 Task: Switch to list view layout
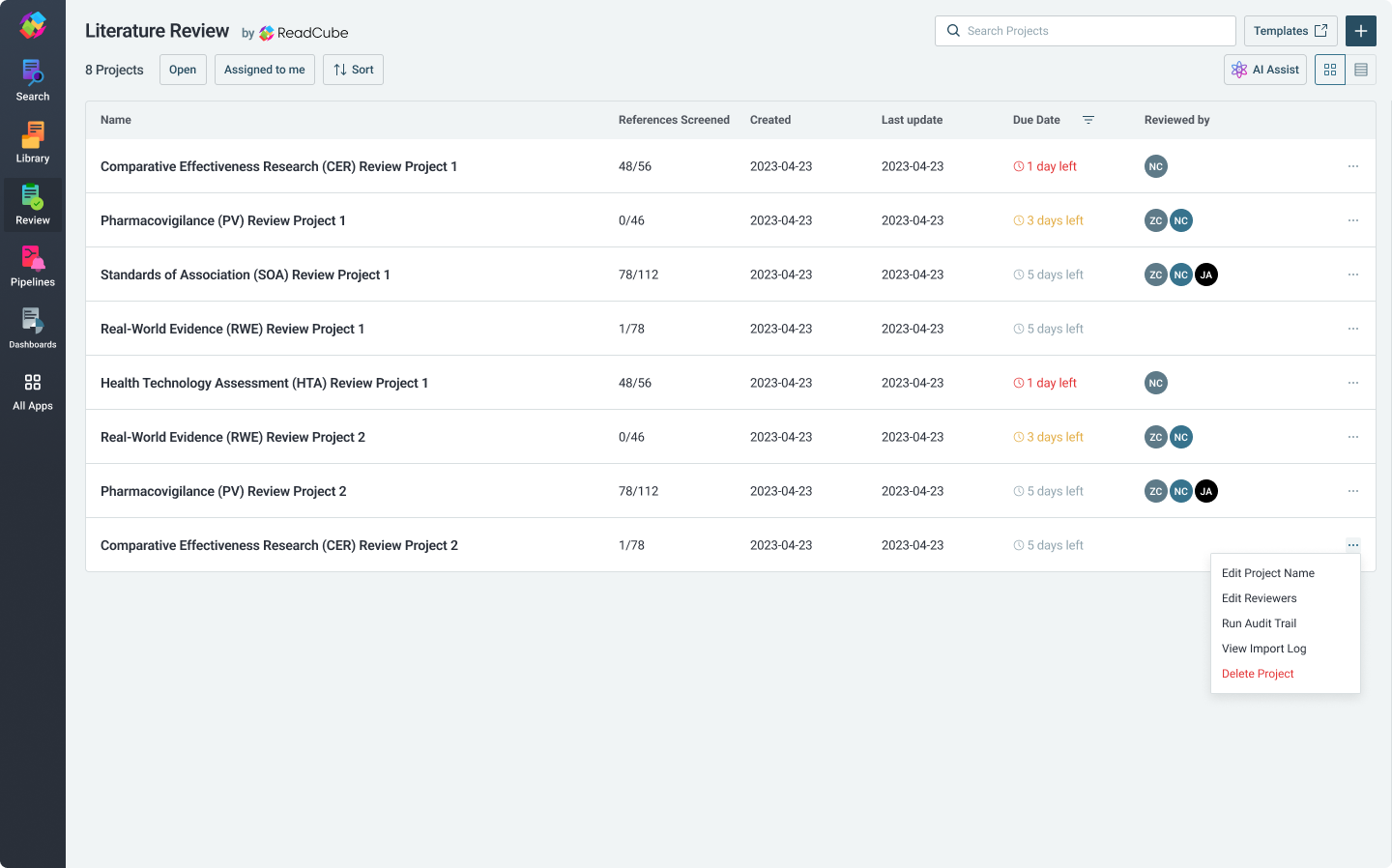point(1361,70)
